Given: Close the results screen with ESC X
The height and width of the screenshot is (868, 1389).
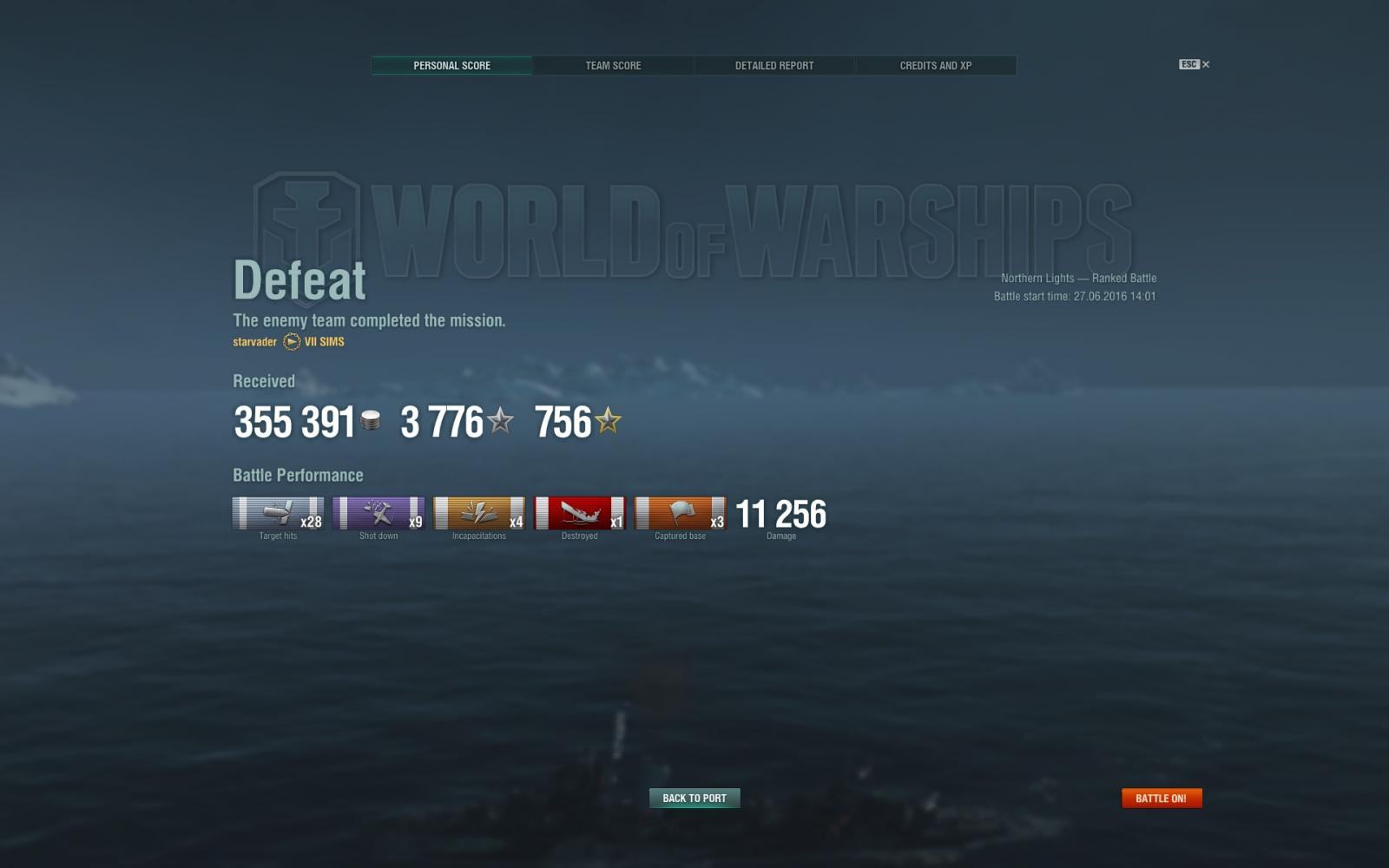Looking at the screenshot, I should (1195, 64).
